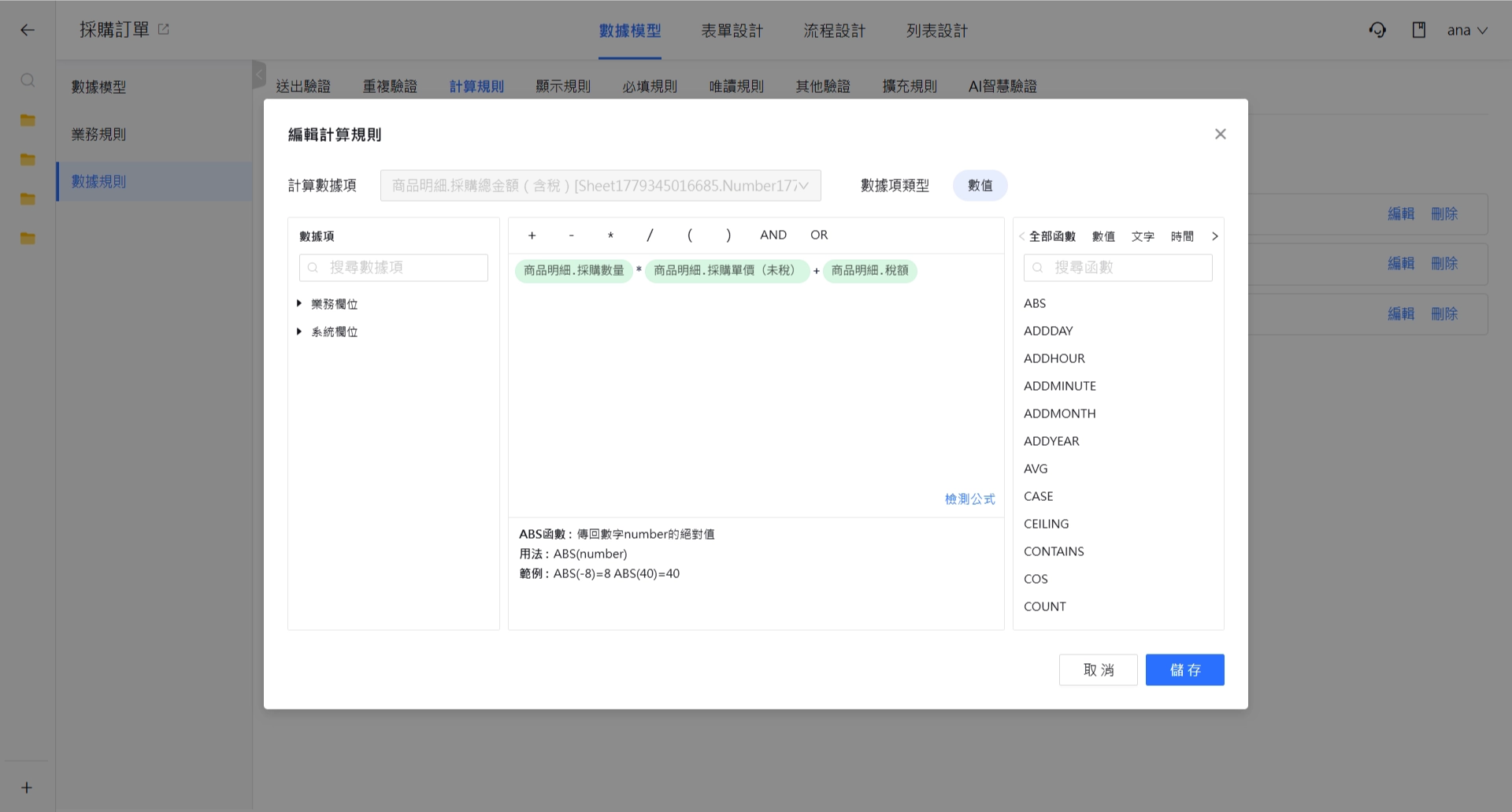This screenshot has width=1512, height=812.
Task: Open the first yellow folder icon
Action: click(x=28, y=121)
